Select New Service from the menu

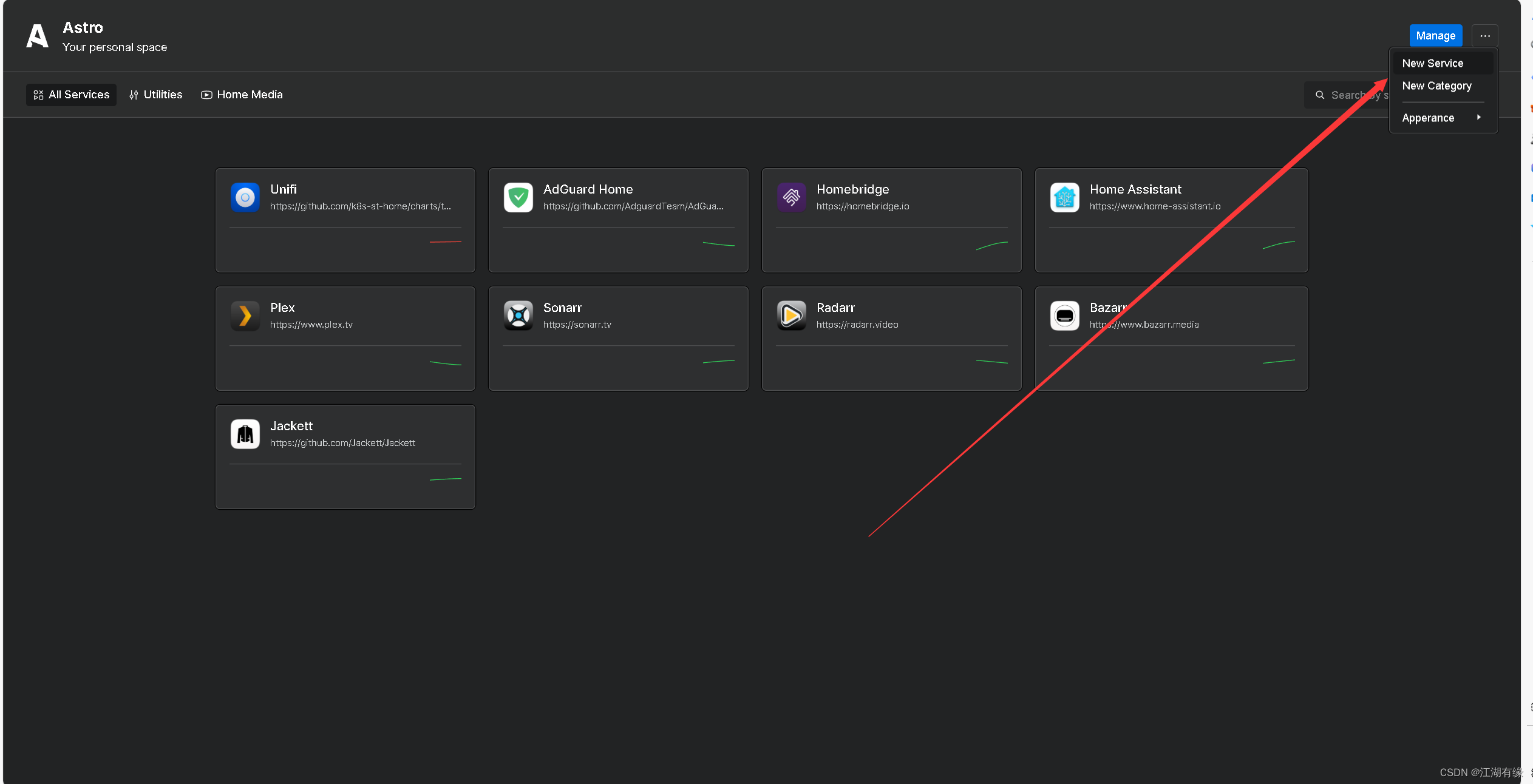(1433, 63)
